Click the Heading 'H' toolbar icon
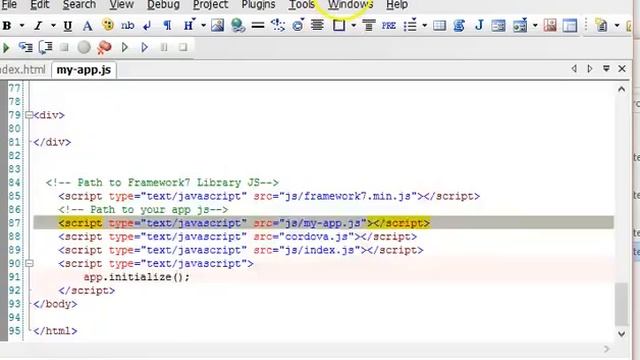The width and height of the screenshot is (640, 360). (x=189, y=25)
